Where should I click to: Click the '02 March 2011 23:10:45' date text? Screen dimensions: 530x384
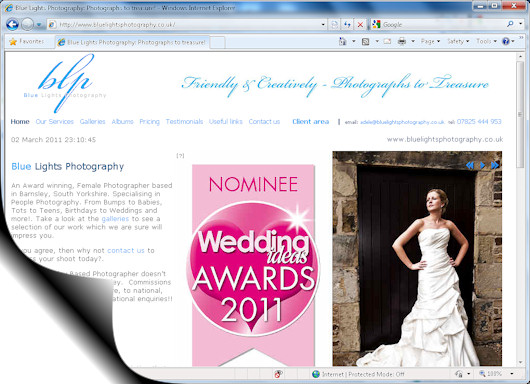[53, 140]
